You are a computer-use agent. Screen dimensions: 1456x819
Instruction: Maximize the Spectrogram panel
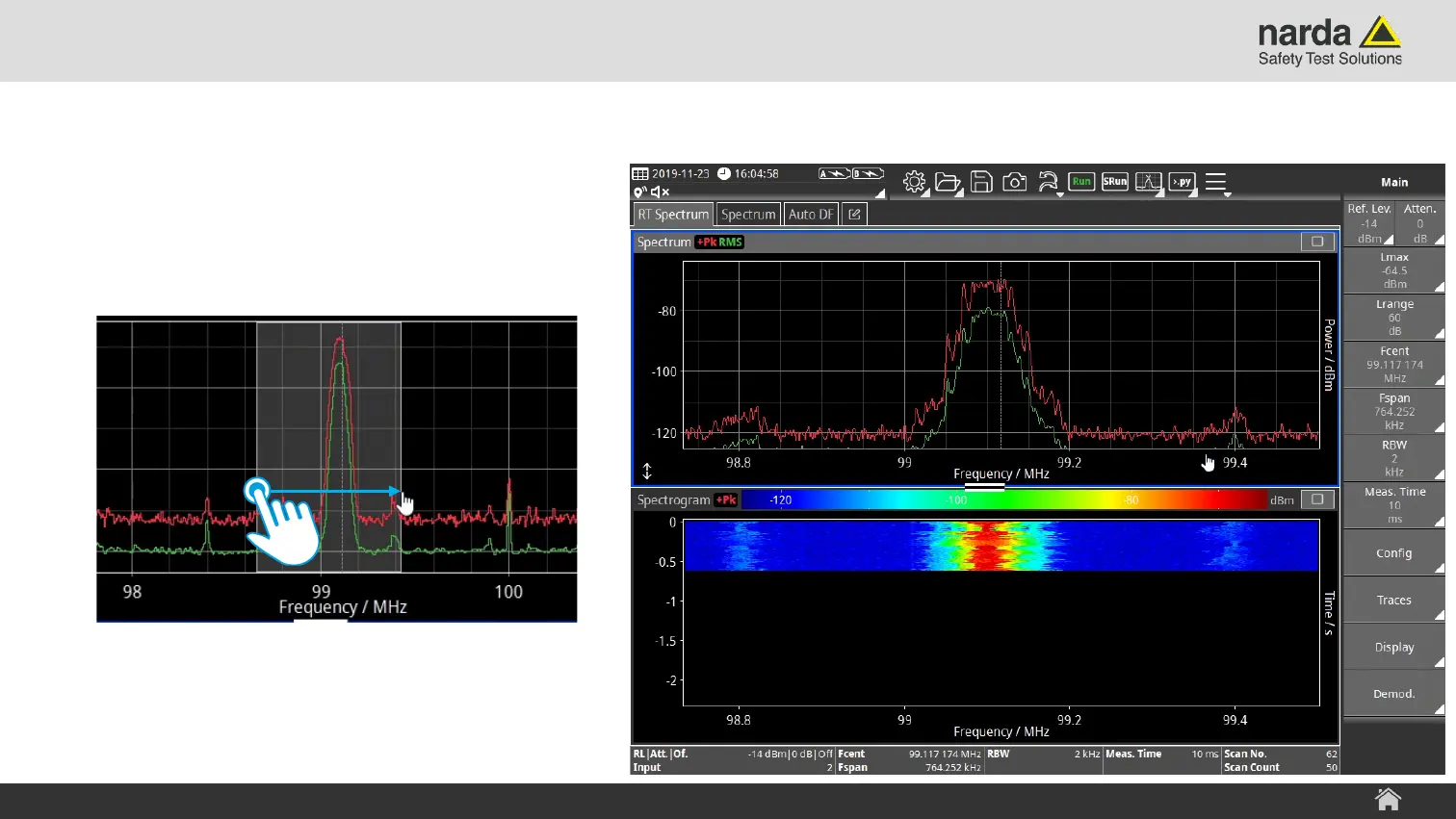click(x=1317, y=499)
